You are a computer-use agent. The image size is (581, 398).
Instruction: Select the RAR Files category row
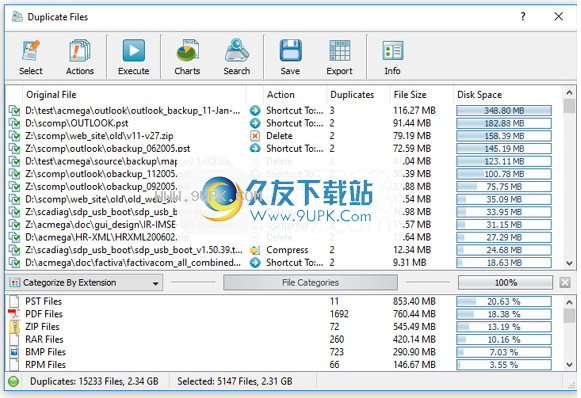(x=280, y=339)
